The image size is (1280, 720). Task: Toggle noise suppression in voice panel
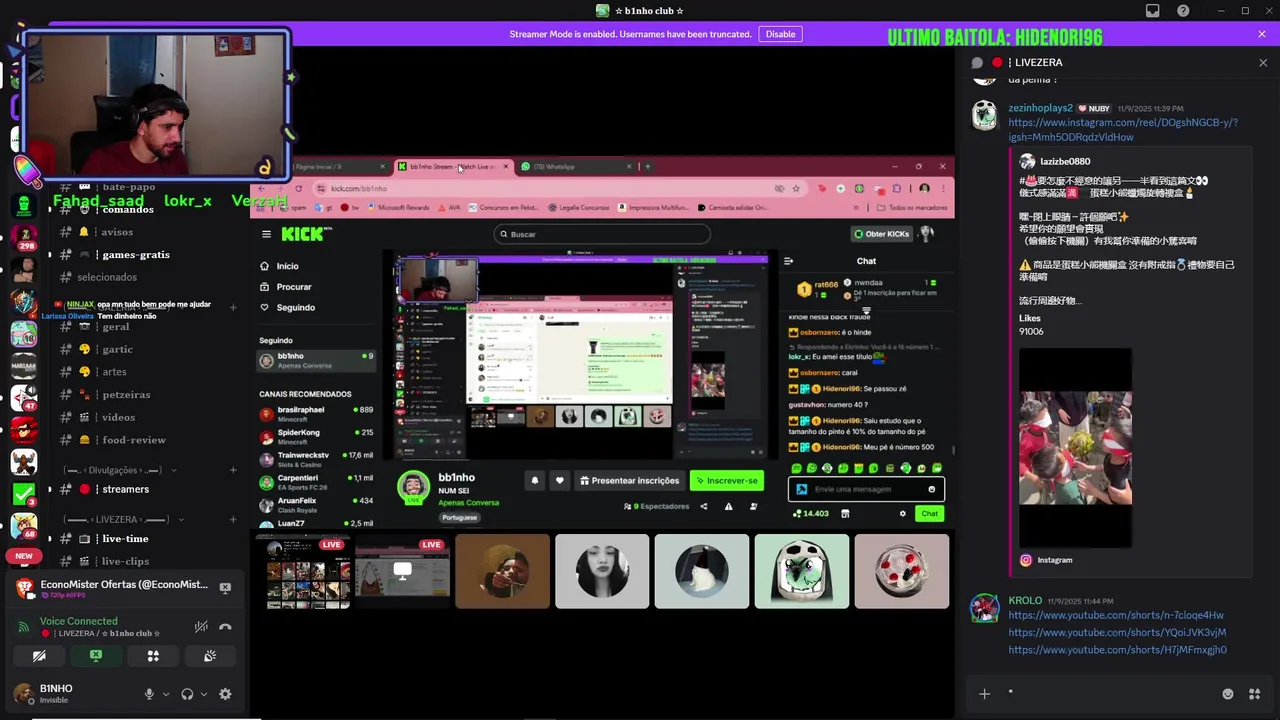point(201,627)
